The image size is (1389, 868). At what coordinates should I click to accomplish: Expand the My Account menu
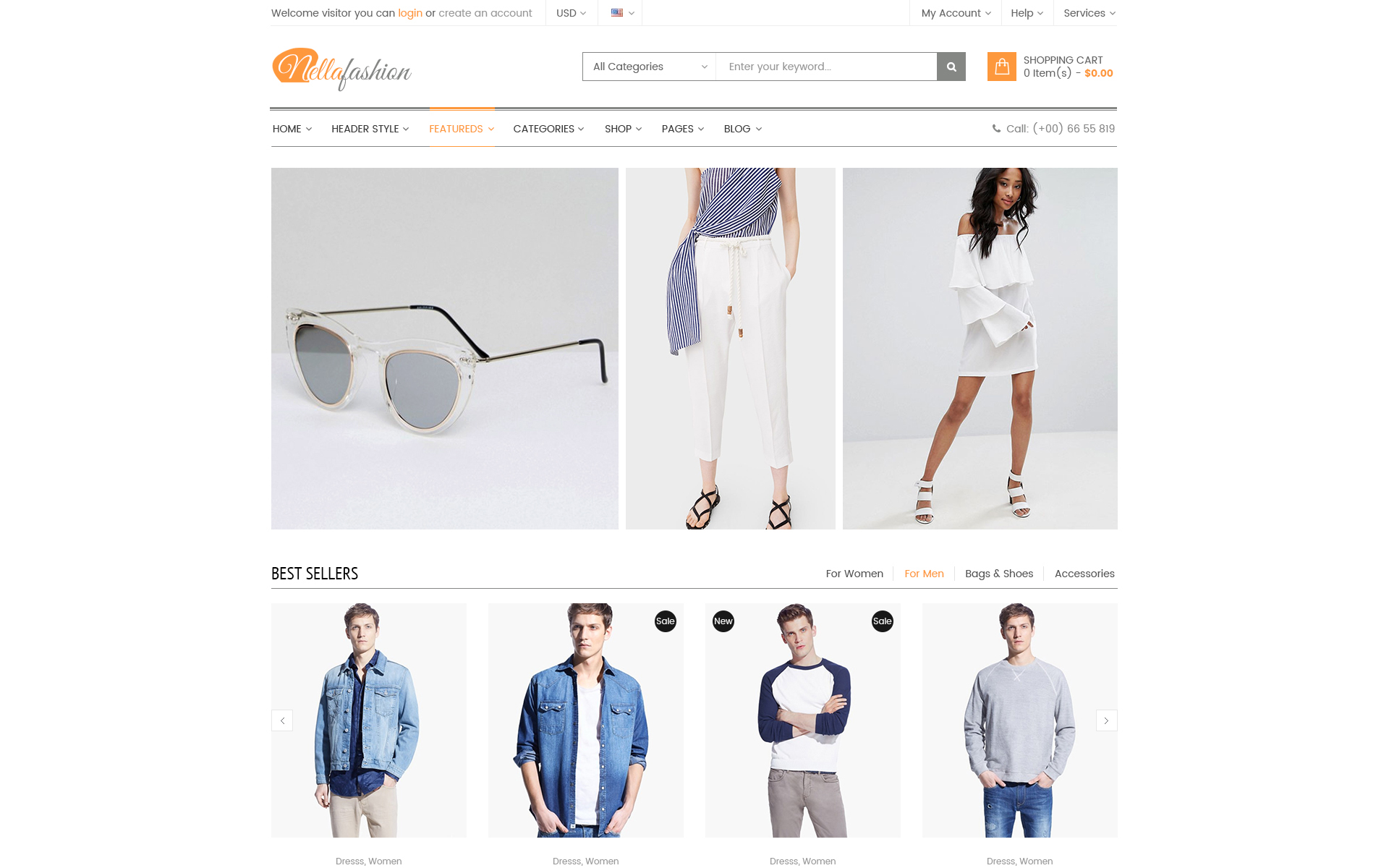(956, 13)
